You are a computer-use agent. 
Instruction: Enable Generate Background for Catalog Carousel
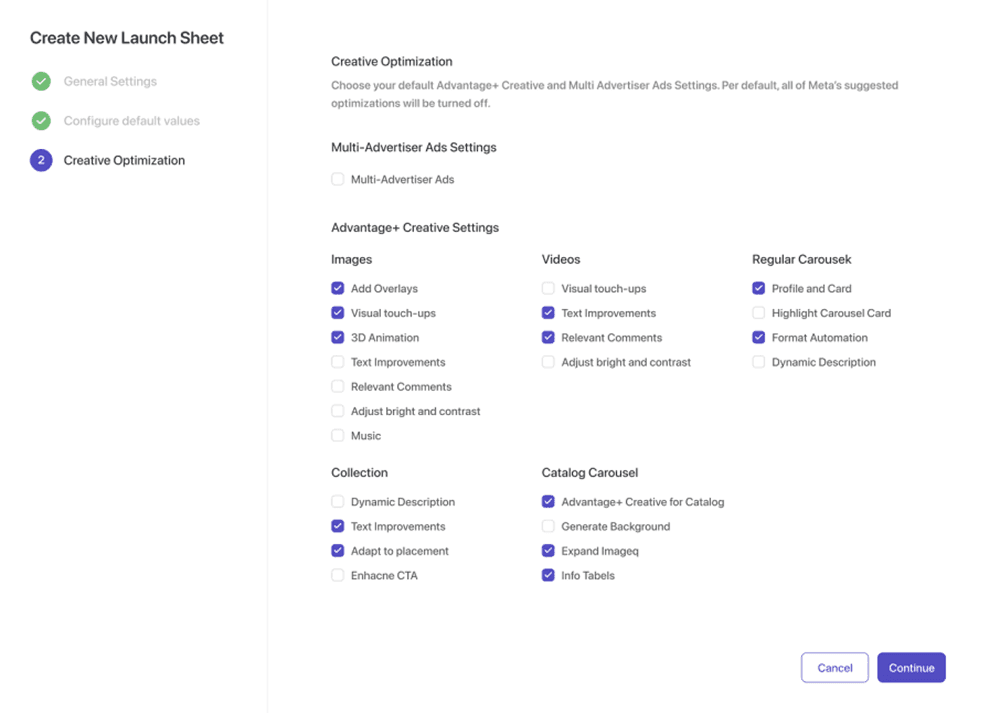[x=548, y=526]
